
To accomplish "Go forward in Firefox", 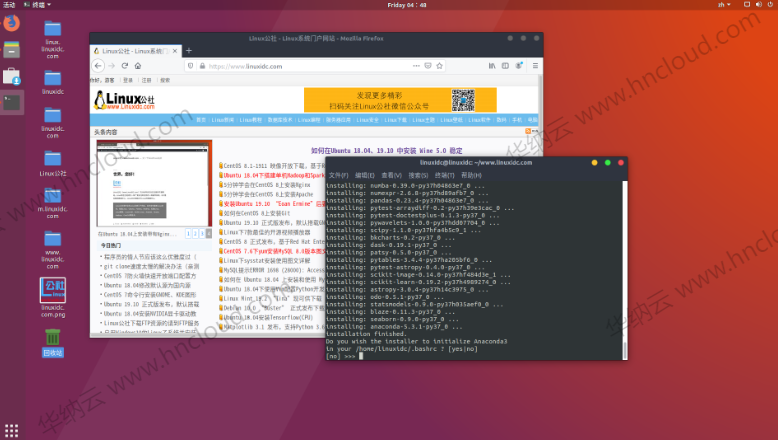I will coord(112,66).
